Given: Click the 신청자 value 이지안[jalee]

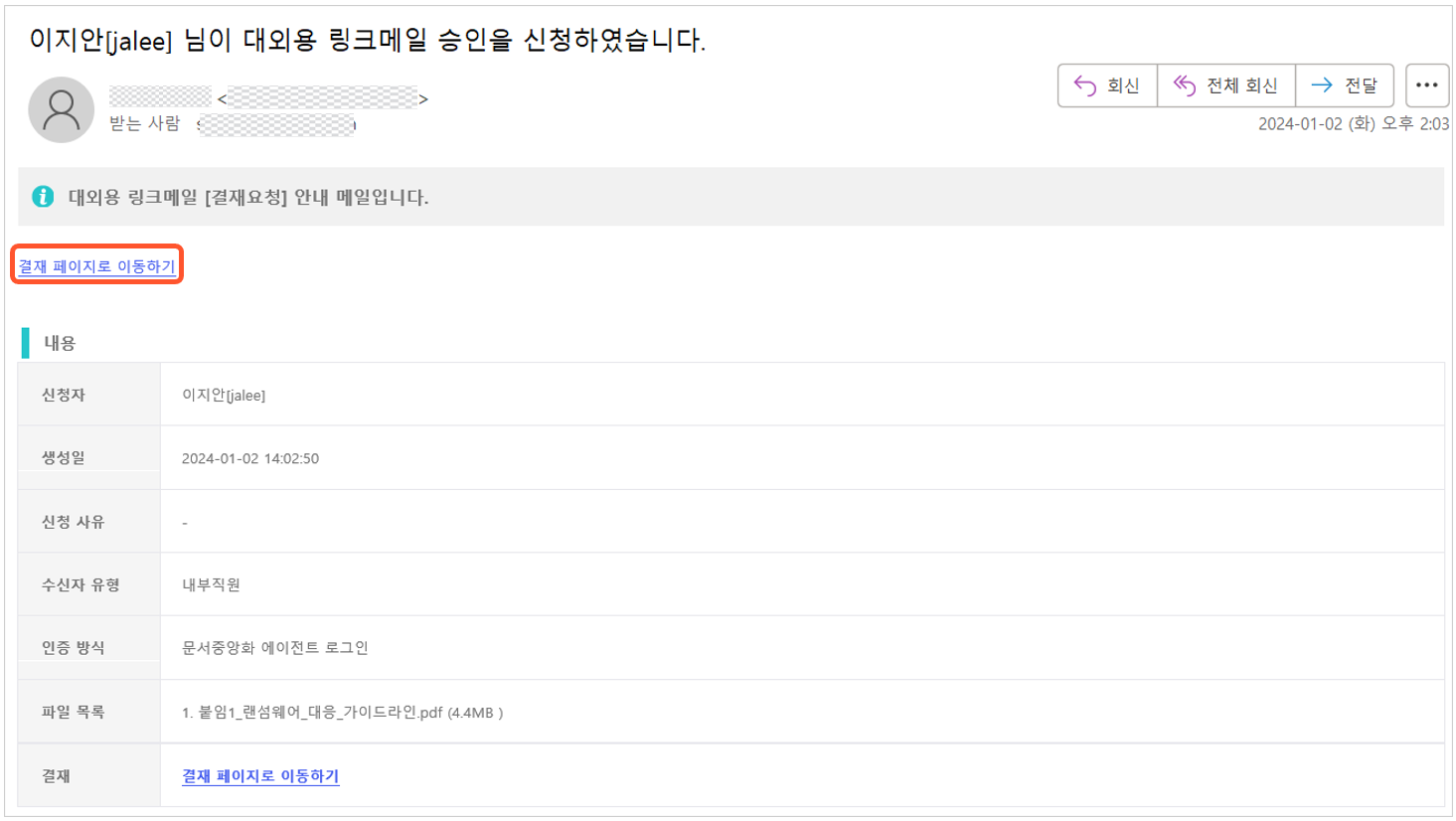Looking at the screenshot, I should click(224, 396).
